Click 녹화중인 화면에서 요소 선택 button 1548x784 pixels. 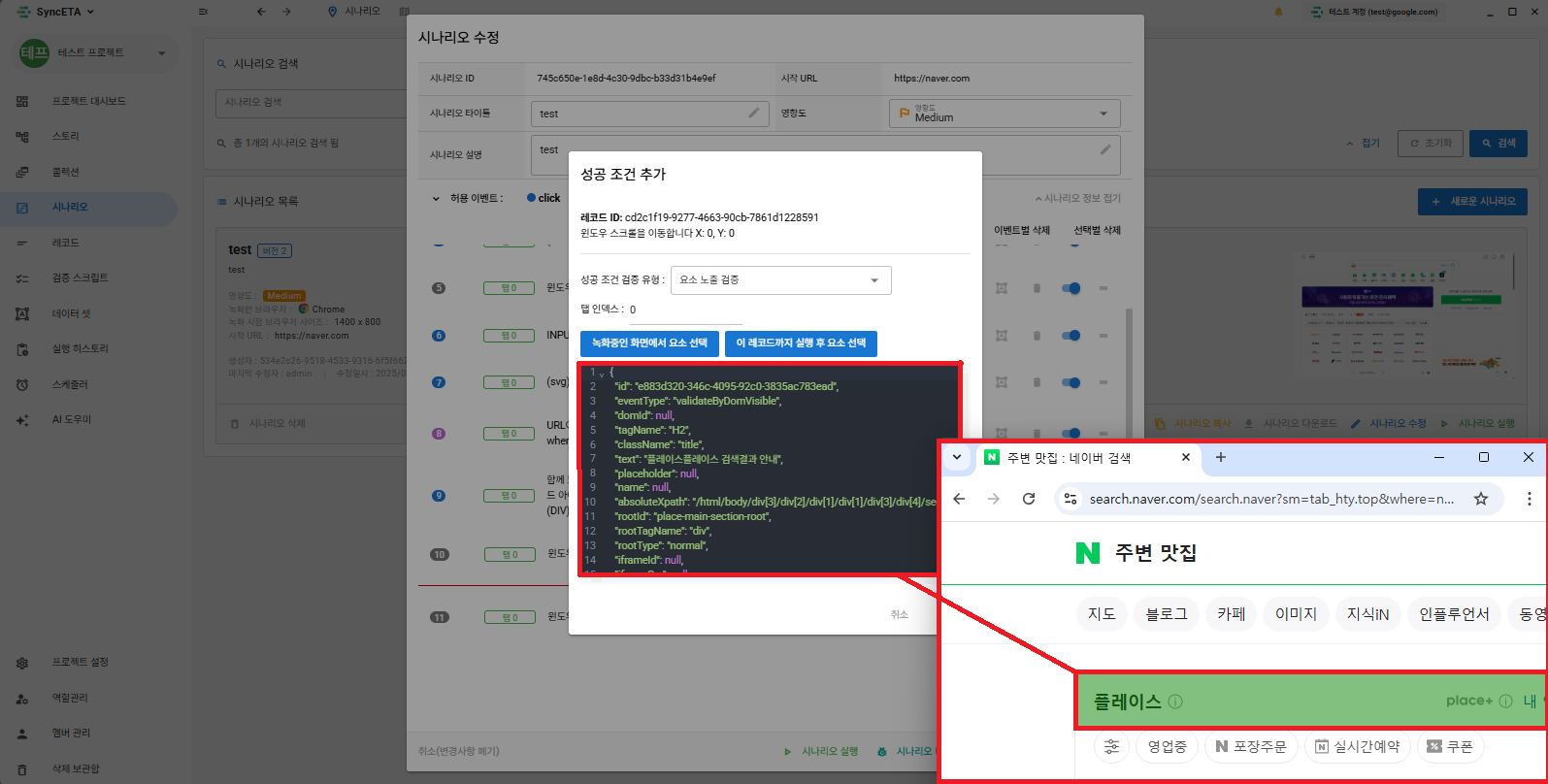[649, 343]
